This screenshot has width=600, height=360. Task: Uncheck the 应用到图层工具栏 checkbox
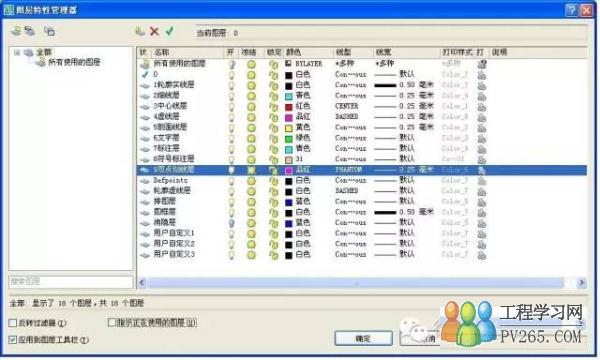13,339
